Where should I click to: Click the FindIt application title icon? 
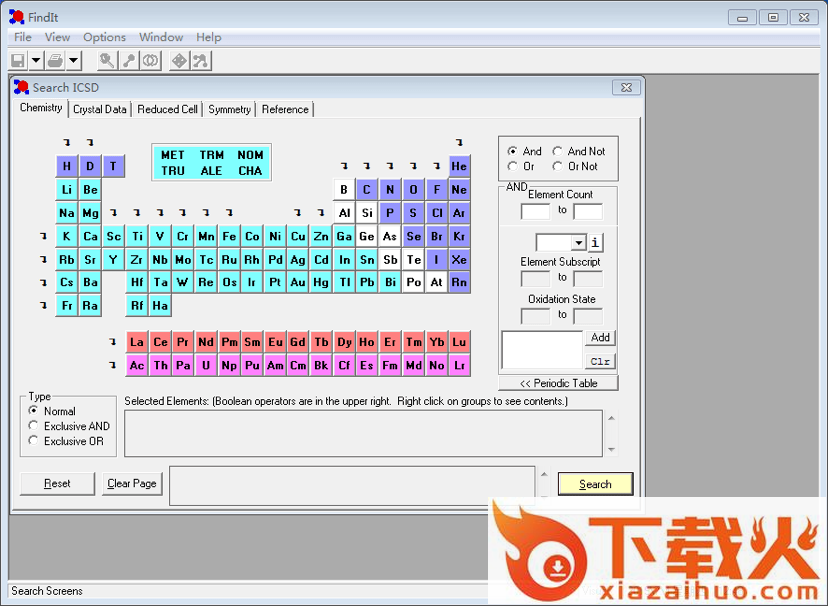click(16, 17)
